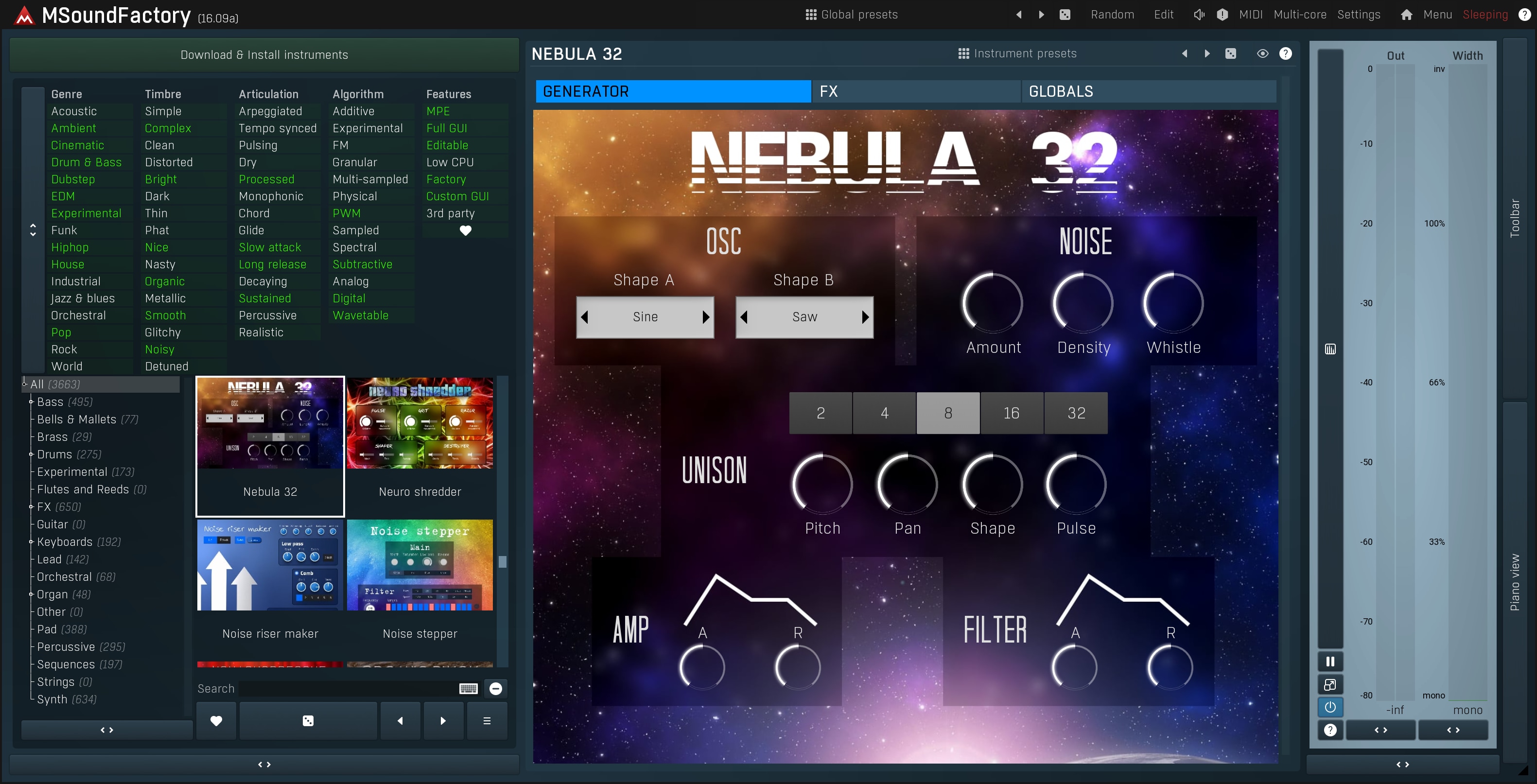The width and height of the screenshot is (1537, 784).
Task: Open the meter help question icon
Action: 1330,731
